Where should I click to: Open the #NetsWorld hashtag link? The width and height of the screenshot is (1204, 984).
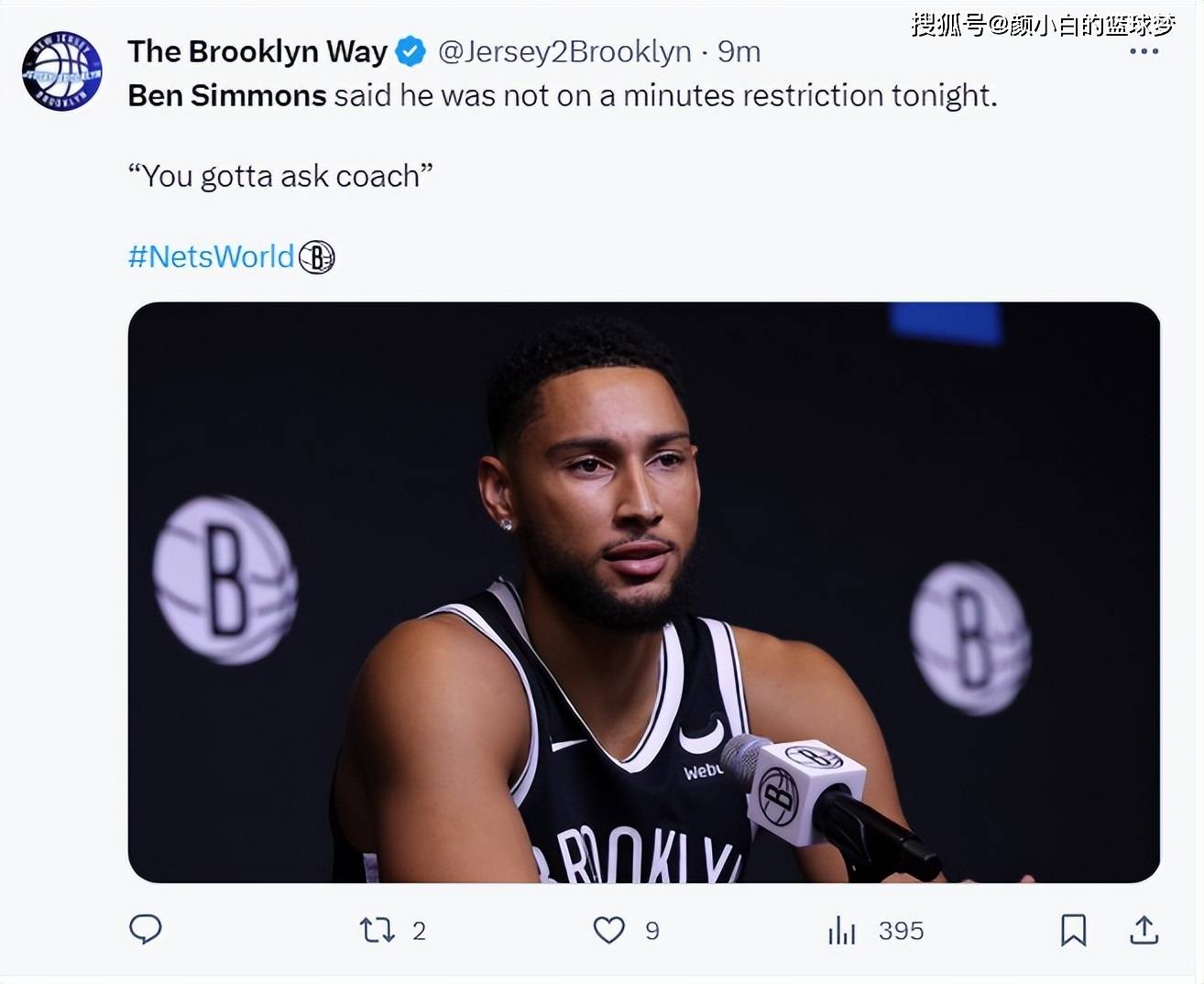[x=211, y=257]
